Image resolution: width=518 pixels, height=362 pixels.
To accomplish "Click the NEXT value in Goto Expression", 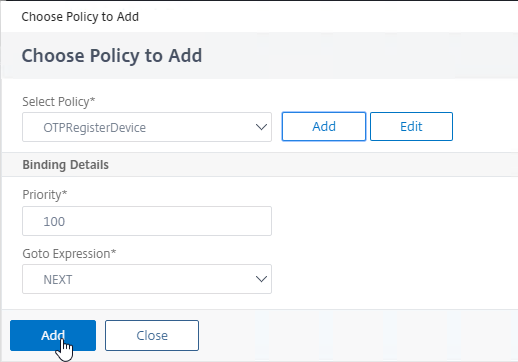I will (x=58, y=280).
